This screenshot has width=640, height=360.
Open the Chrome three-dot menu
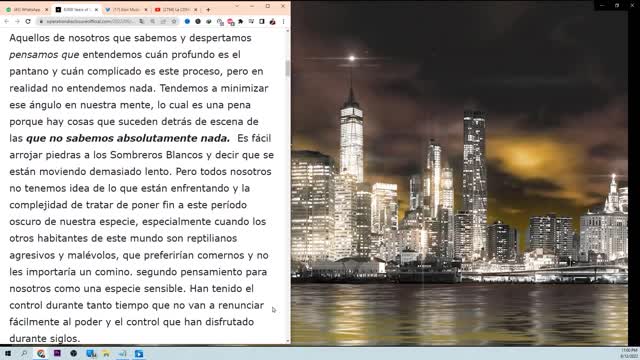[283, 21]
